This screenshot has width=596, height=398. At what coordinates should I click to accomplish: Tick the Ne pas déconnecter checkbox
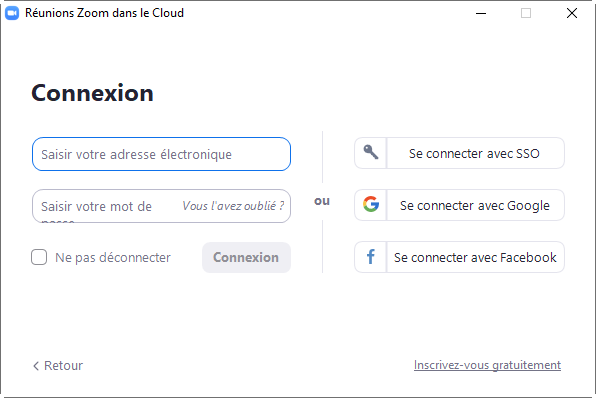(39, 257)
